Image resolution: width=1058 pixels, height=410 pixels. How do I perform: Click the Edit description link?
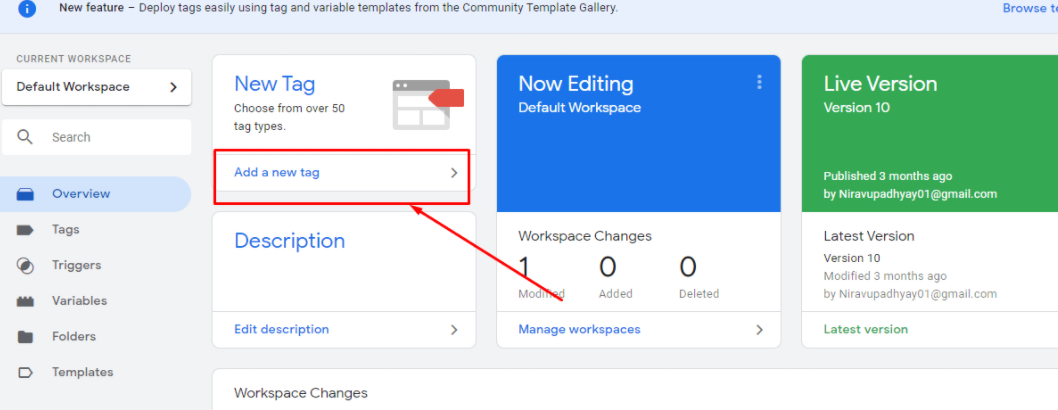281,330
